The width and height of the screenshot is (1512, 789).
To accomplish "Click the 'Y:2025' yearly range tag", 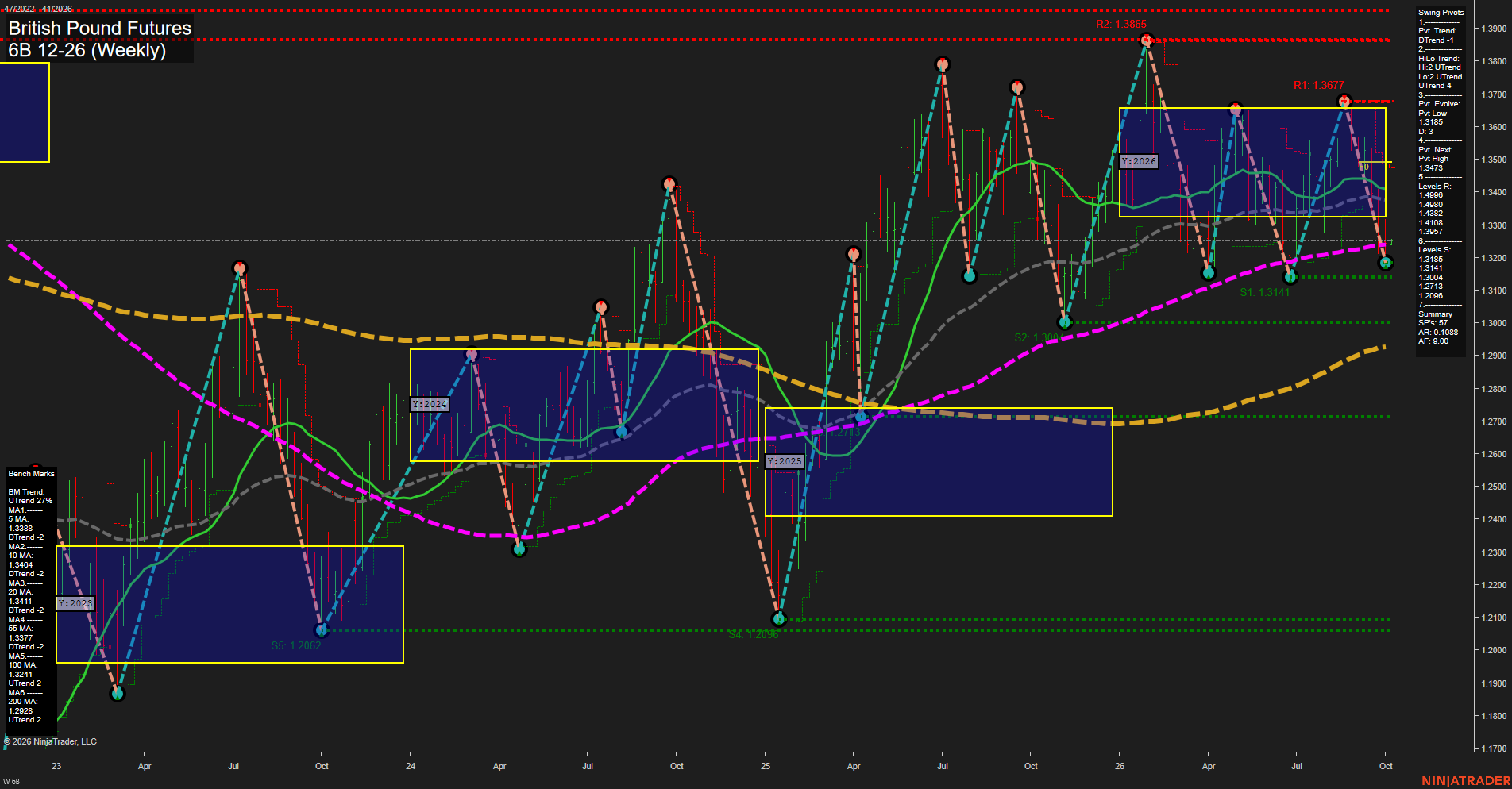I will (785, 461).
